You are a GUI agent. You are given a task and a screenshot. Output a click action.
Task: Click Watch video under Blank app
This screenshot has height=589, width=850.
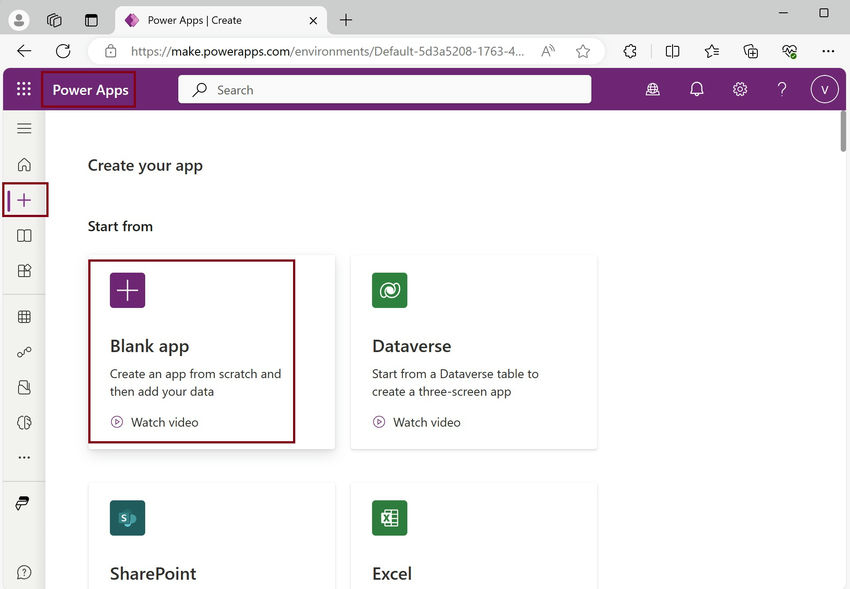pyautogui.click(x=154, y=422)
